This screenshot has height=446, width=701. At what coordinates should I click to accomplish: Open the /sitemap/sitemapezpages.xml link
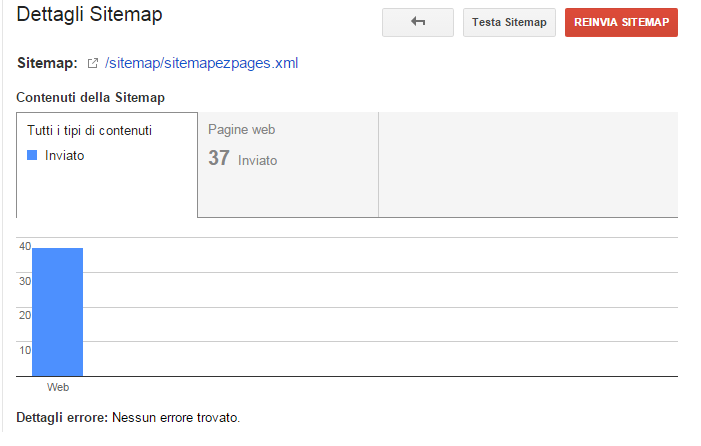click(202, 63)
